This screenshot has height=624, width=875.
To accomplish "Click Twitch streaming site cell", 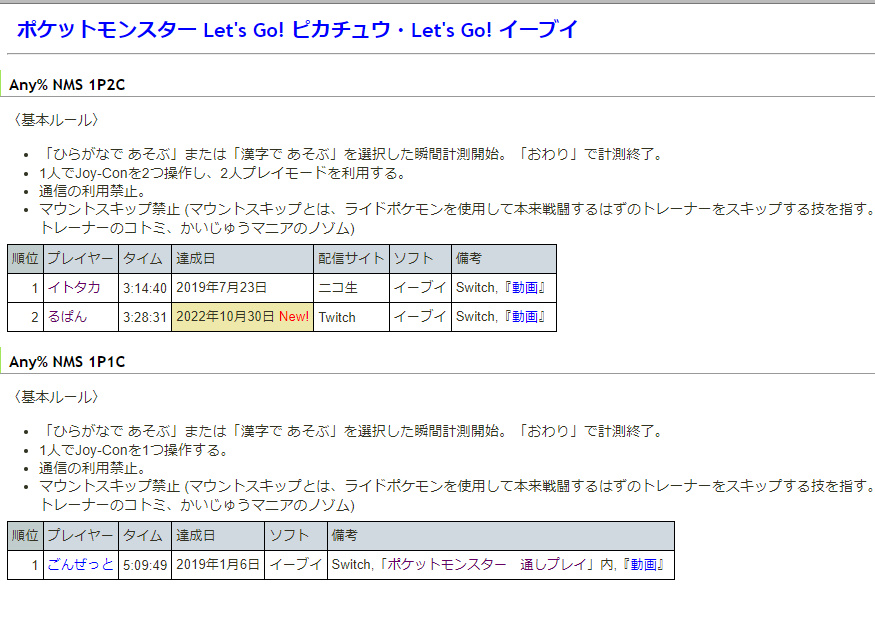I will [352, 317].
